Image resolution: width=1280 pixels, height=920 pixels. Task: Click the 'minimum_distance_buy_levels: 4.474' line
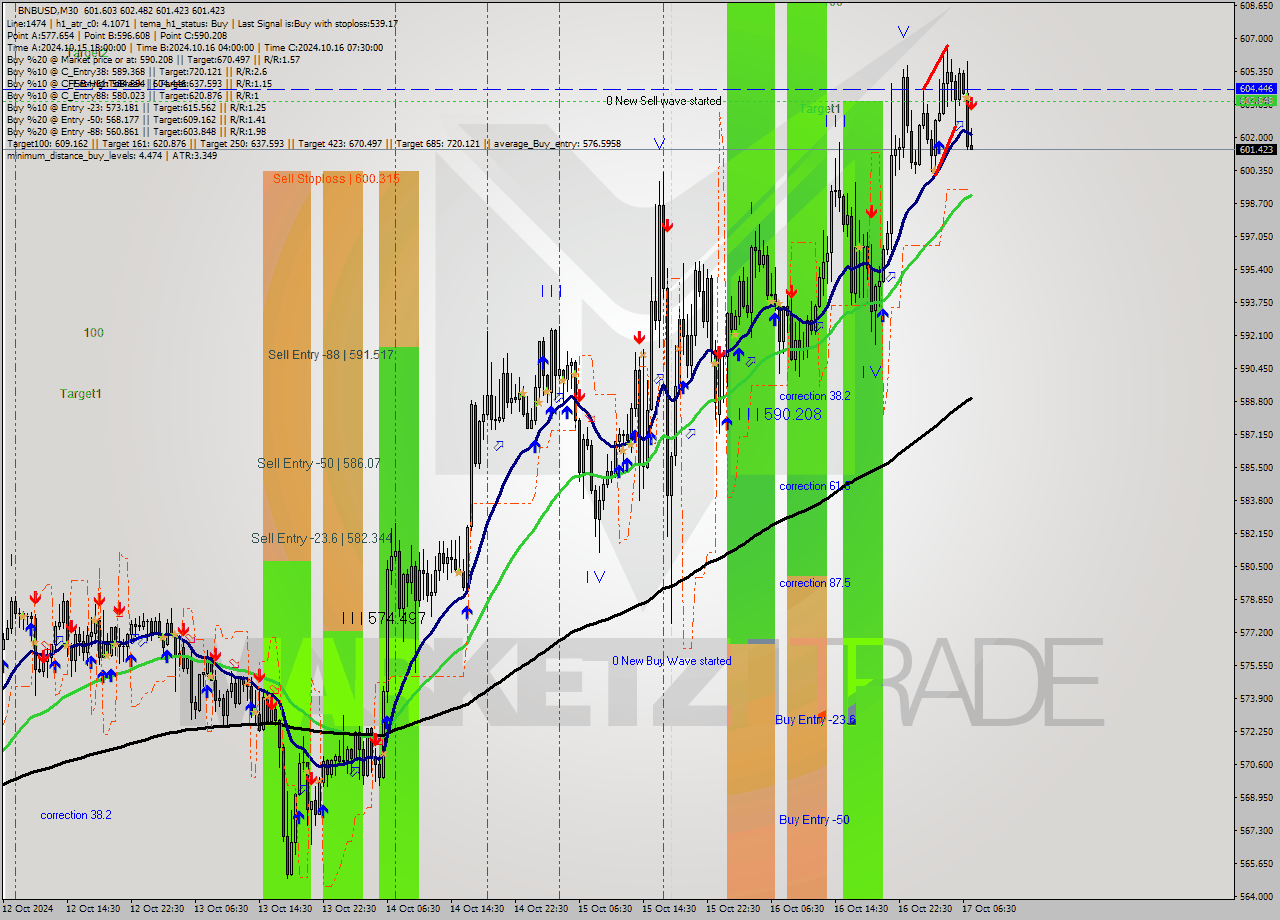tap(111, 155)
